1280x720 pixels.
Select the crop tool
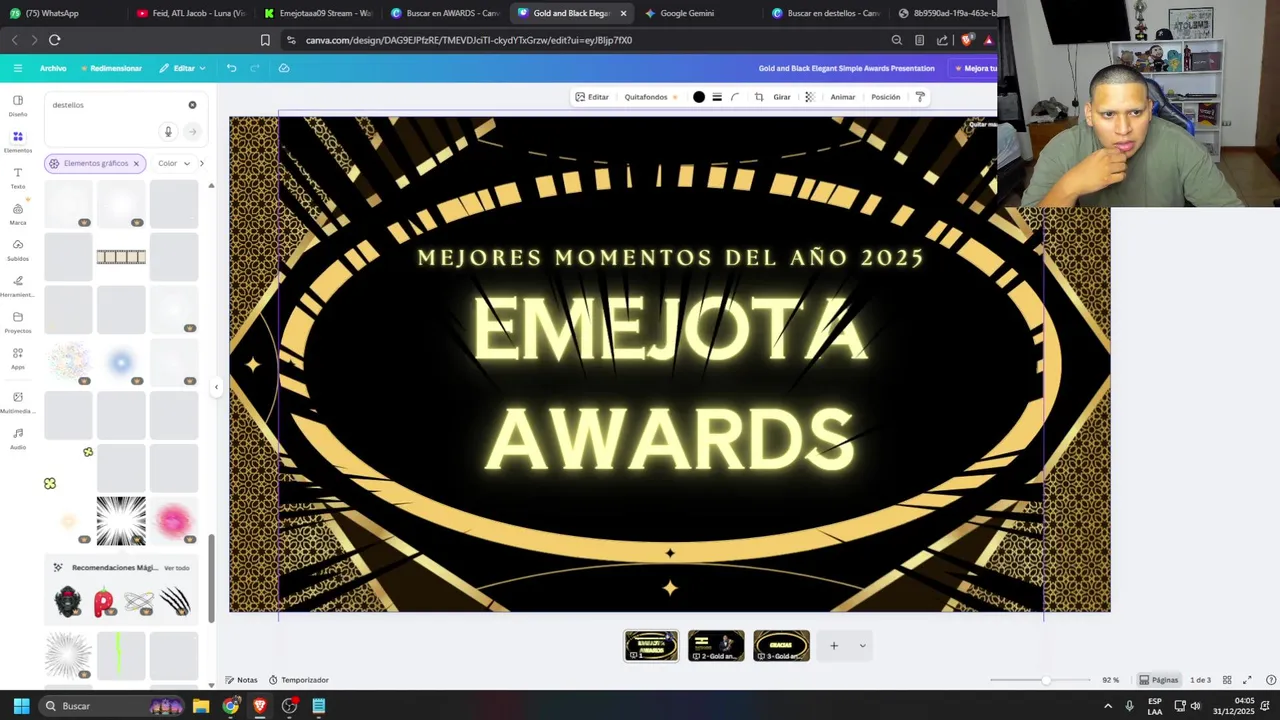coord(759,97)
